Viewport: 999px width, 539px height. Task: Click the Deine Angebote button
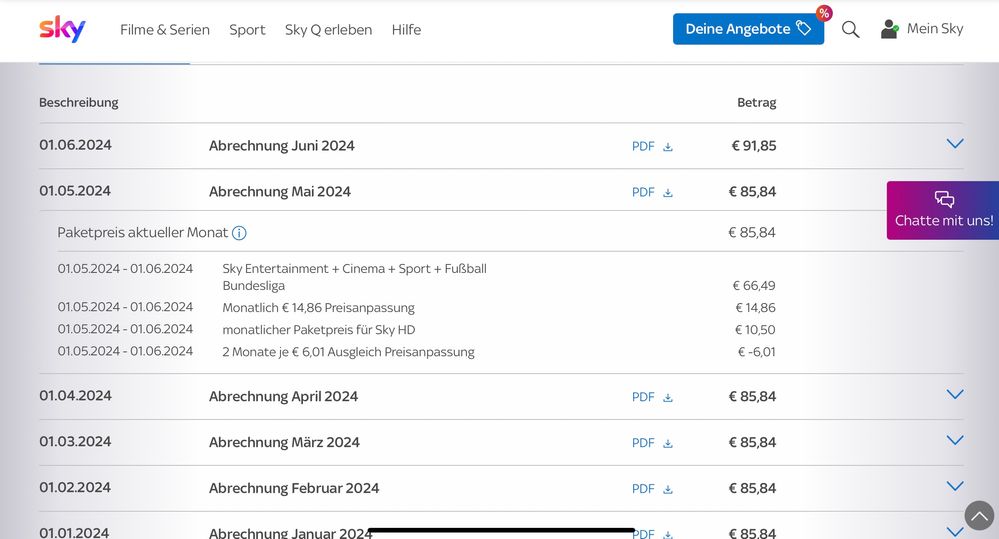coord(748,29)
